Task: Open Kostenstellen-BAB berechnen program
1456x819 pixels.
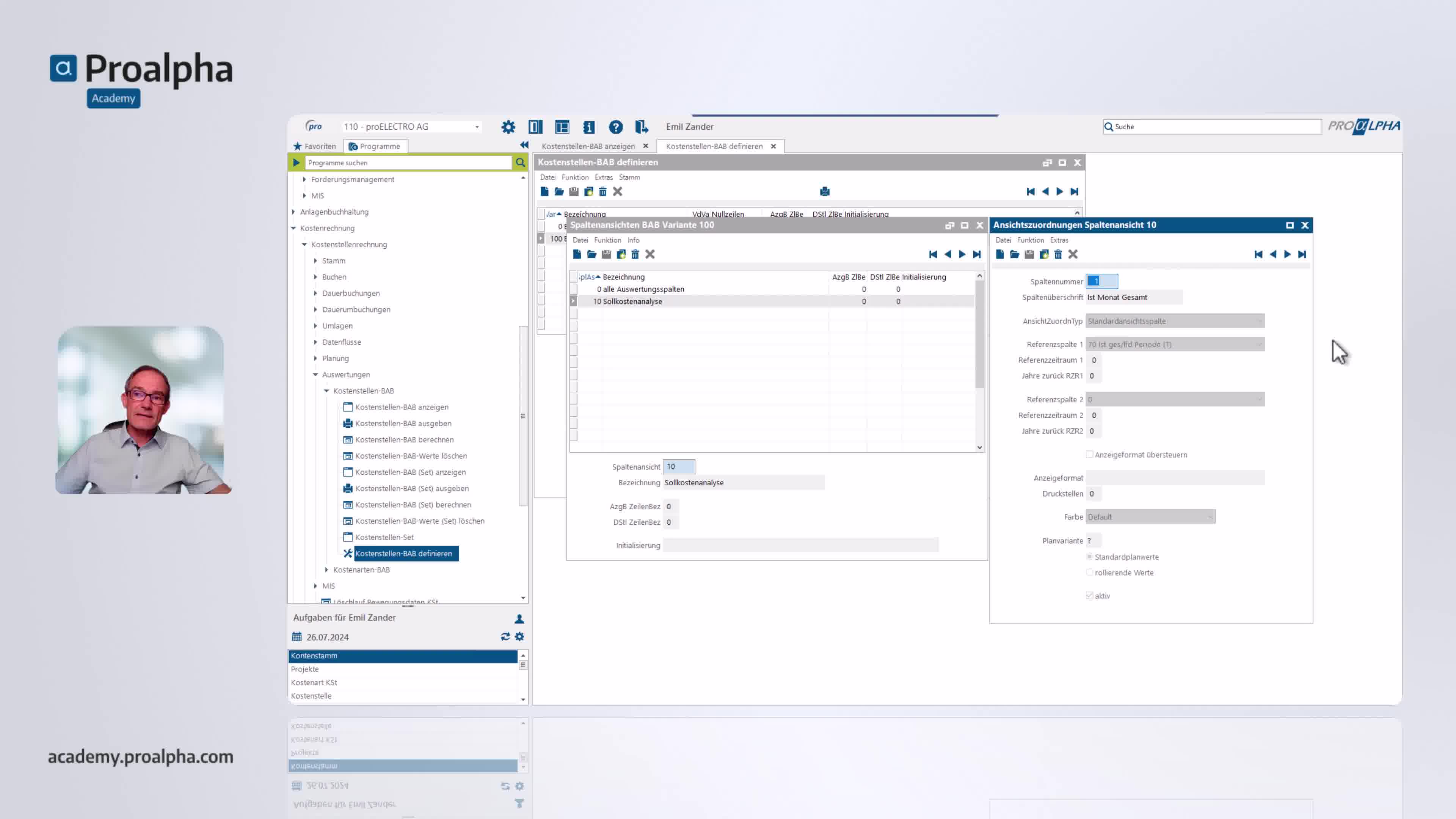Action: click(x=404, y=440)
